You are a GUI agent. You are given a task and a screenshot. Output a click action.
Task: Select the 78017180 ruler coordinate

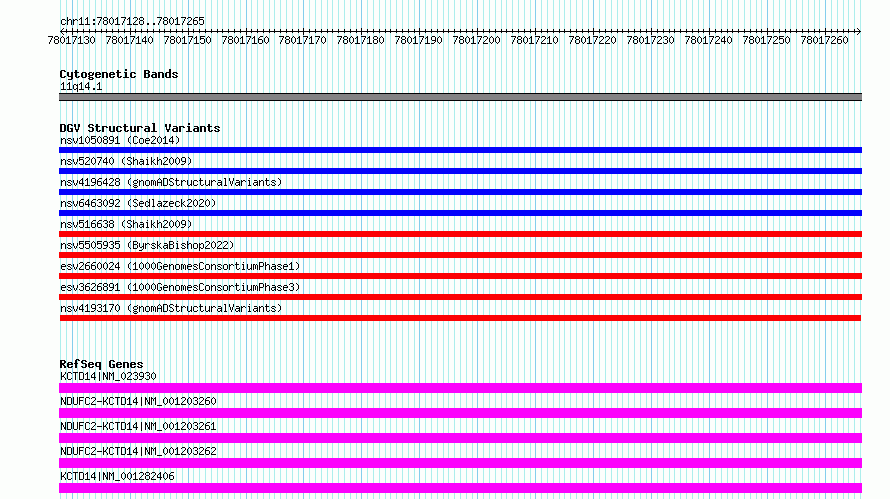(x=360, y=40)
